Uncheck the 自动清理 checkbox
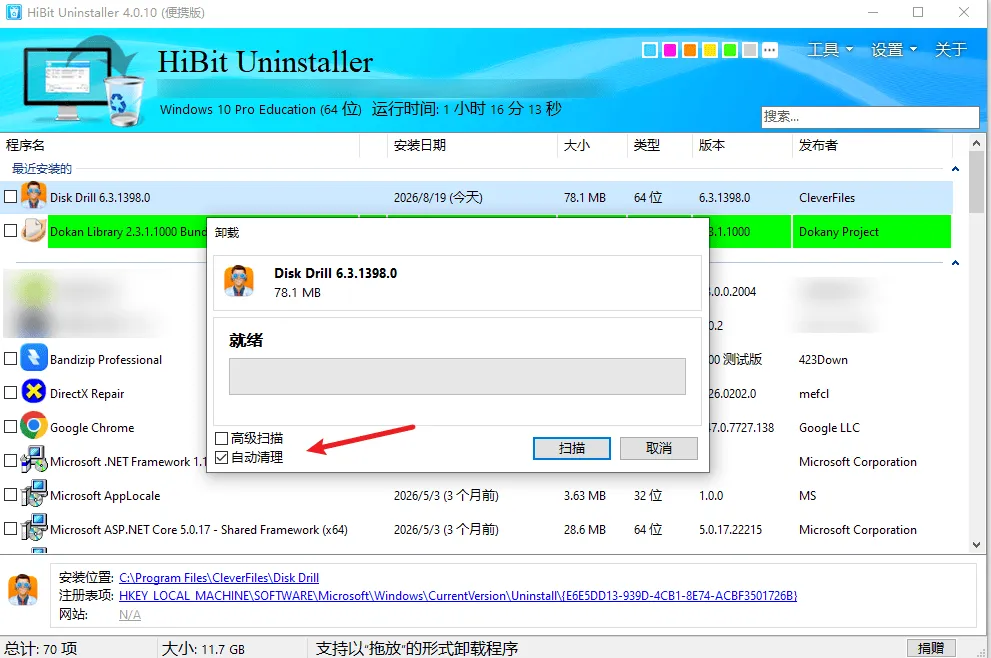 [x=221, y=457]
